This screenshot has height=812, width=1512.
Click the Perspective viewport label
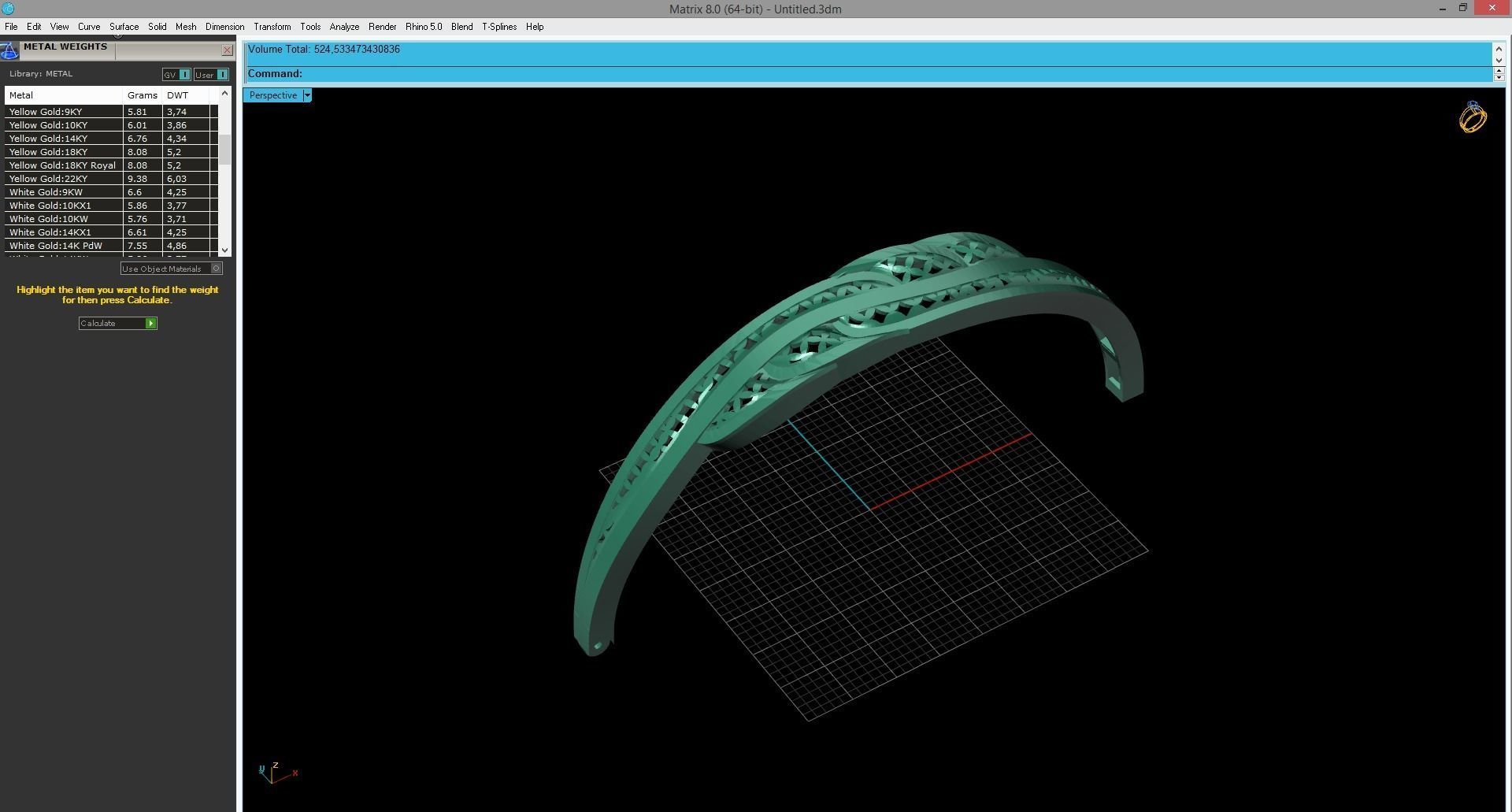273,95
